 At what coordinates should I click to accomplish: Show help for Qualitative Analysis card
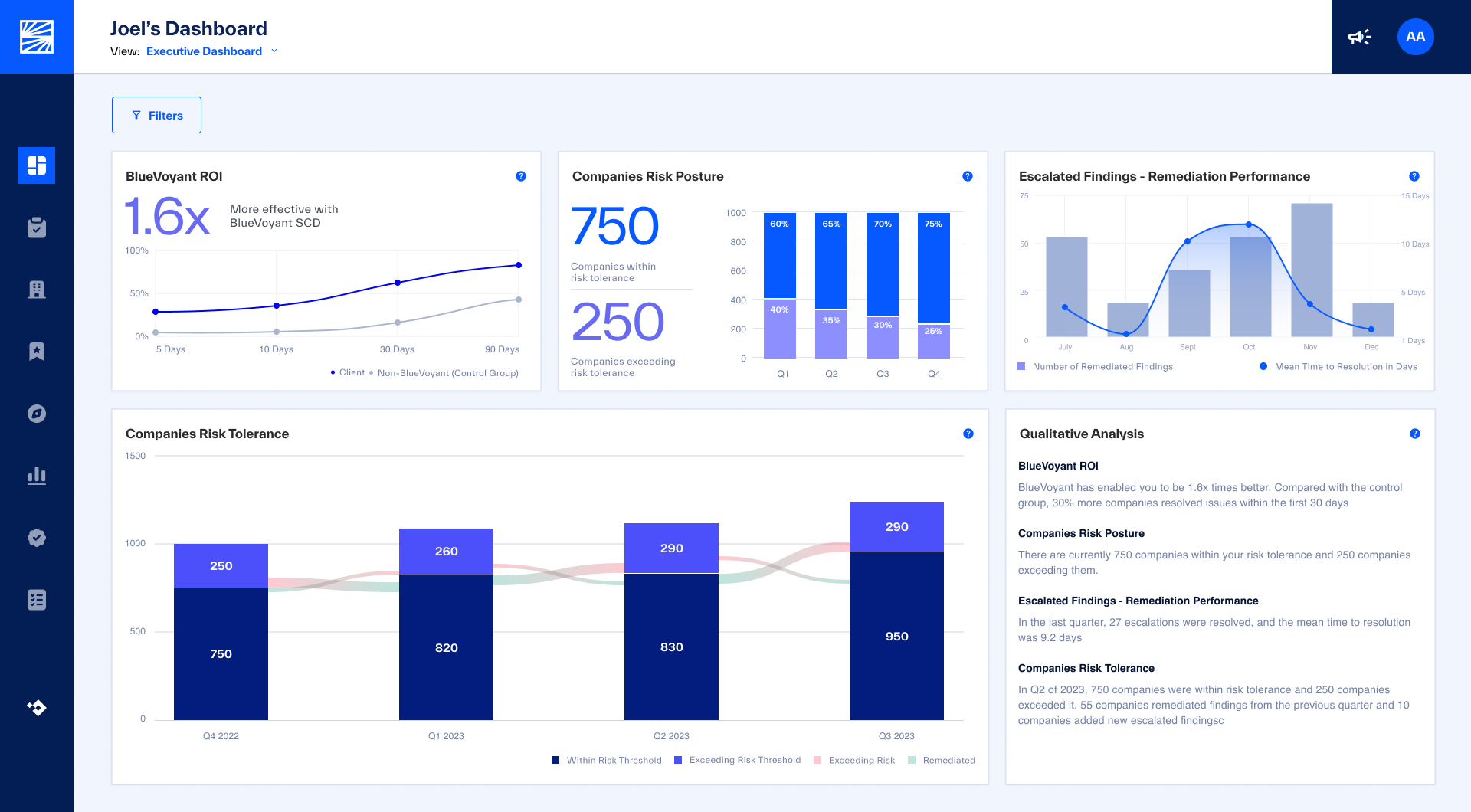tap(1415, 434)
